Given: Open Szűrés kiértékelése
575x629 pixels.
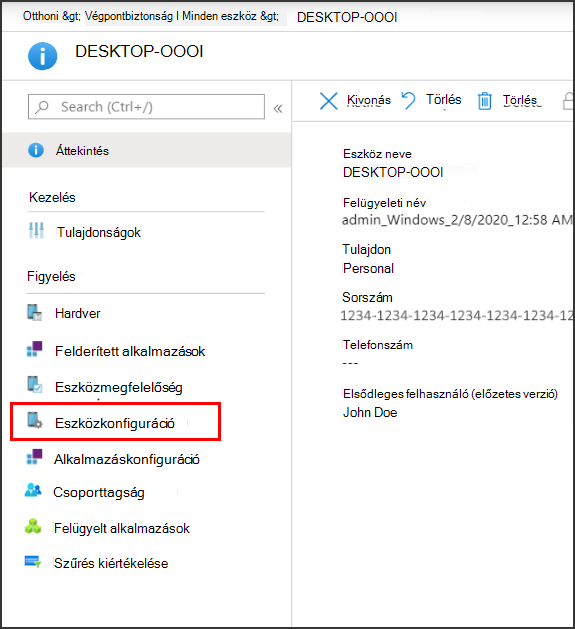Looking at the screenshot, I should coord(111,563).
